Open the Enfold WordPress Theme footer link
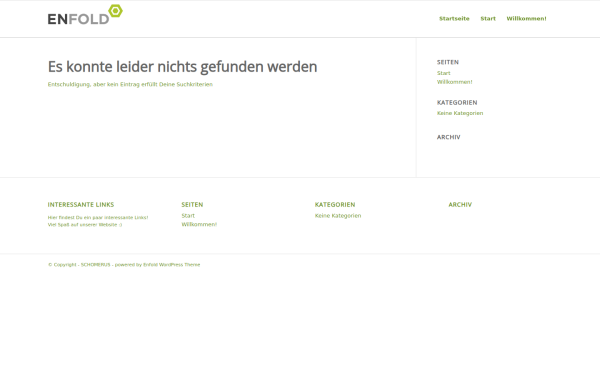 (x=171, y=265)
